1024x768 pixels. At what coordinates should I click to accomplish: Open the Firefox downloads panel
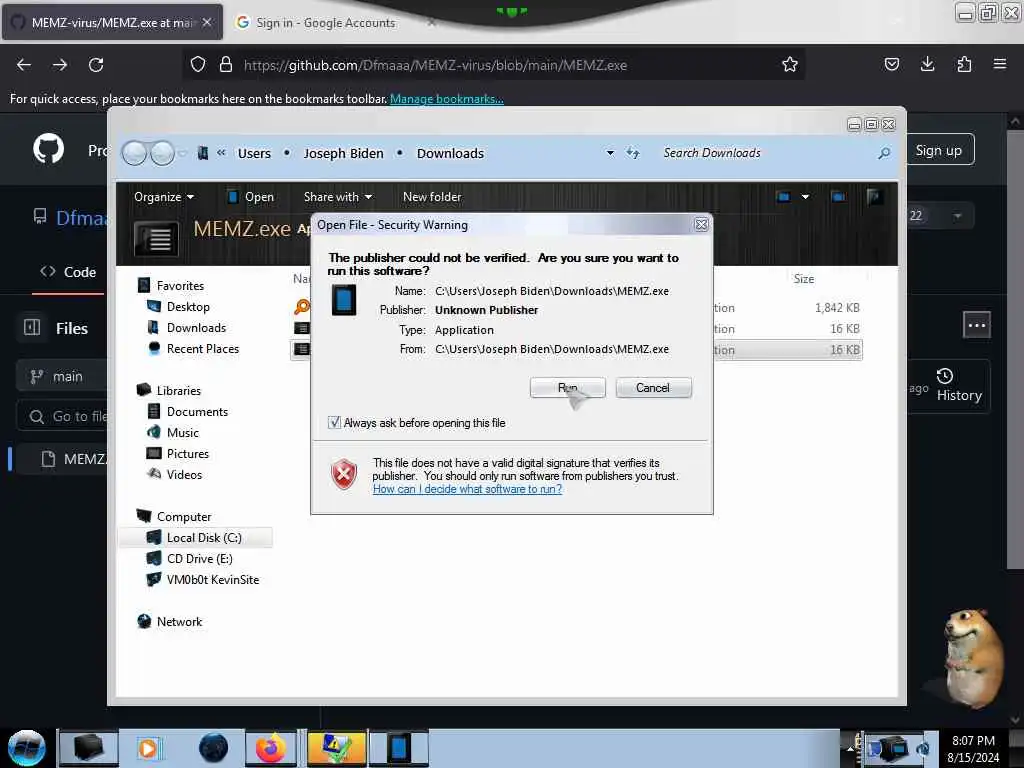(x=927, y=64)
